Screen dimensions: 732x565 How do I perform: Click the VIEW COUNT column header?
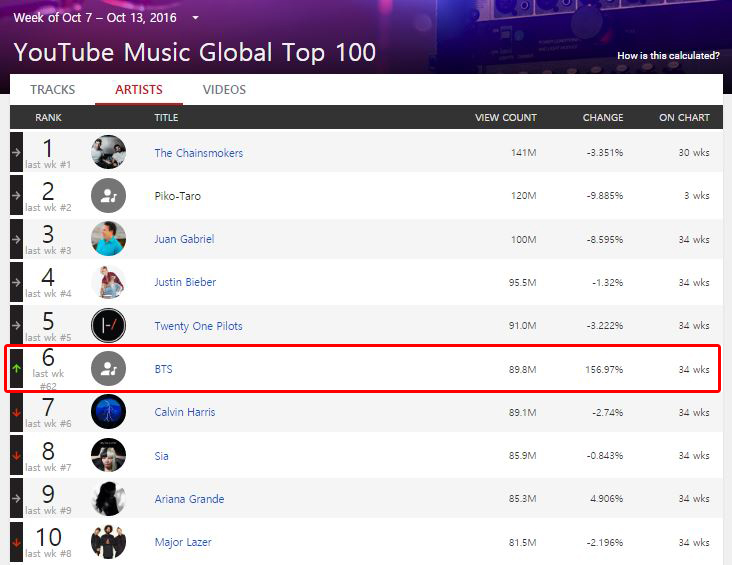506,118
